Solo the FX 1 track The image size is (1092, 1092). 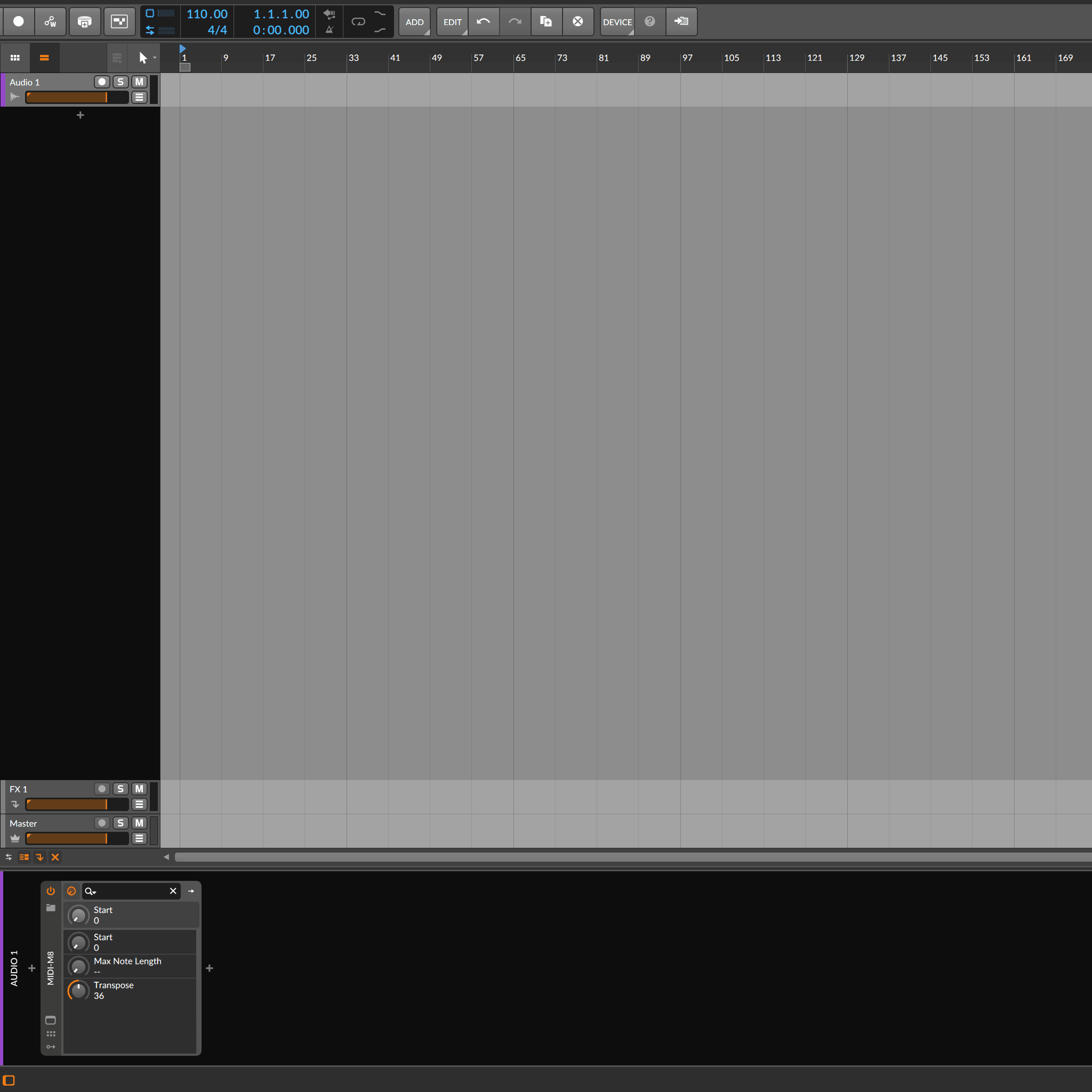click(x=121, y=789)
